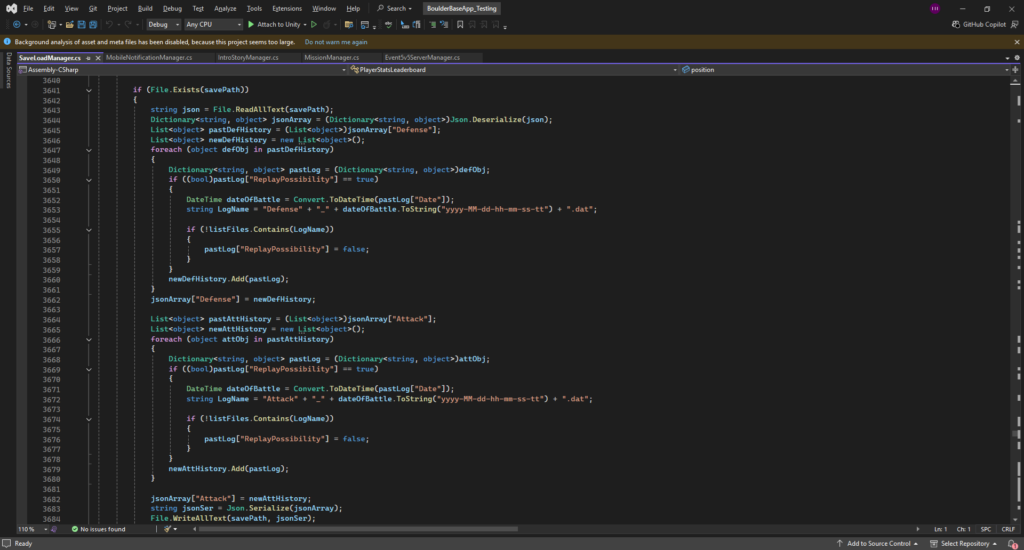Click the toggle bookmark icon
The height and width of the screenshot is (550, 1024).
[460, 25]
